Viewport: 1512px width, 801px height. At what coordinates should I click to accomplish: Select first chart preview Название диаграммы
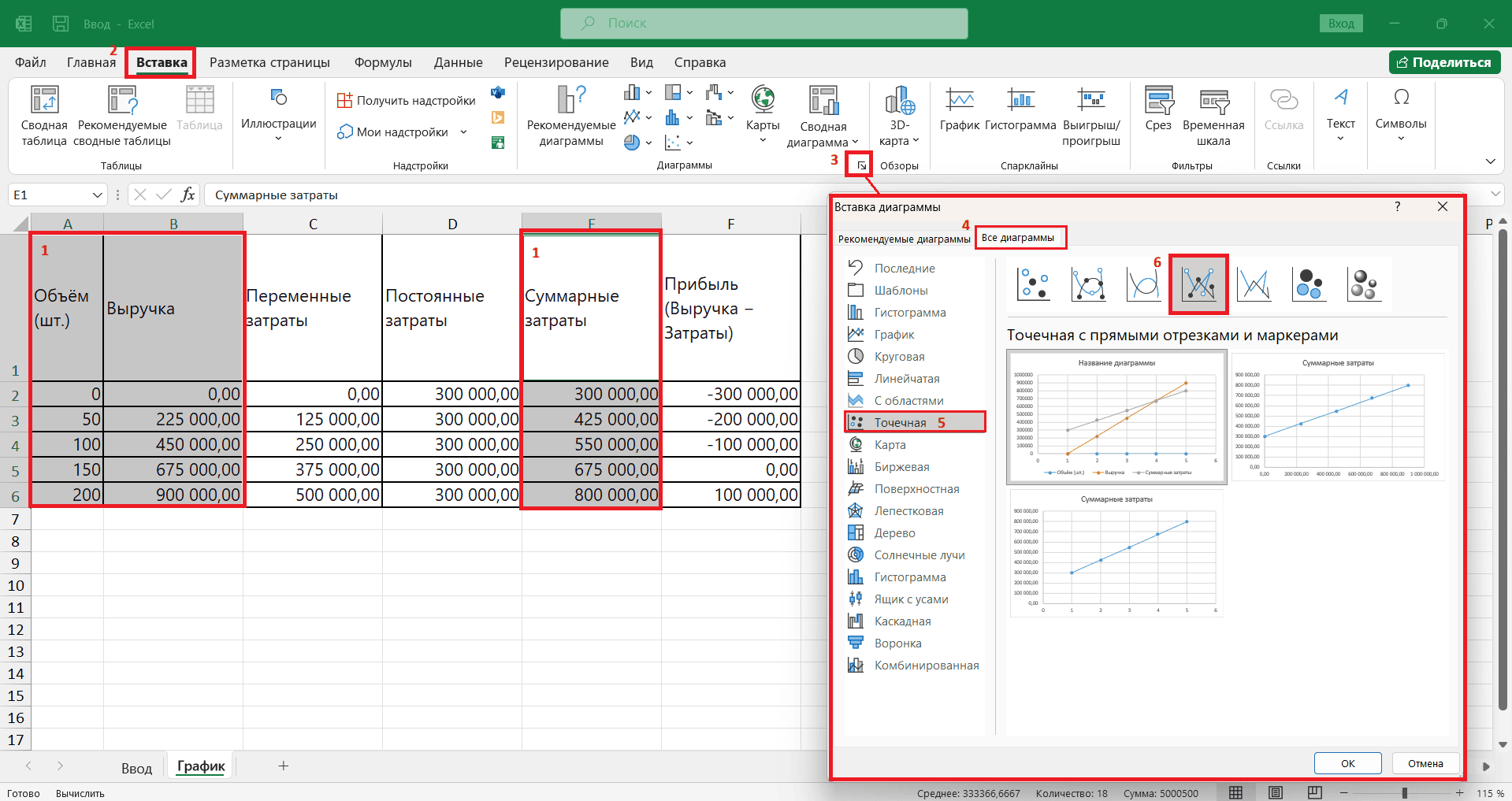pyautogui.click(x=1116, y=417)
